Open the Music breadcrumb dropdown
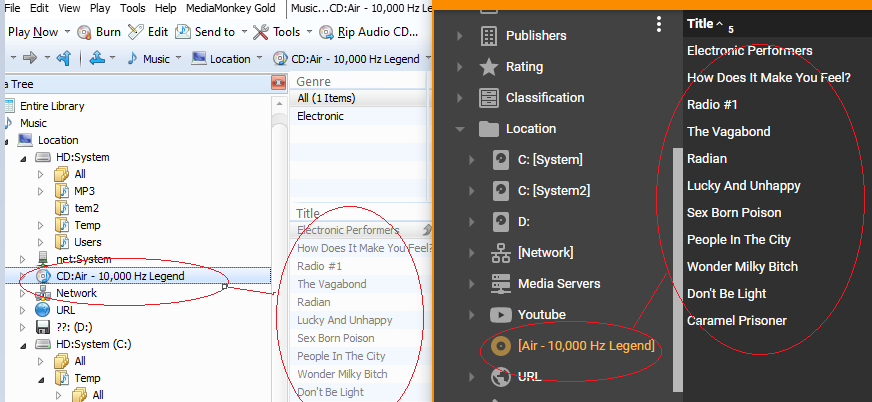 coord(177,58)
